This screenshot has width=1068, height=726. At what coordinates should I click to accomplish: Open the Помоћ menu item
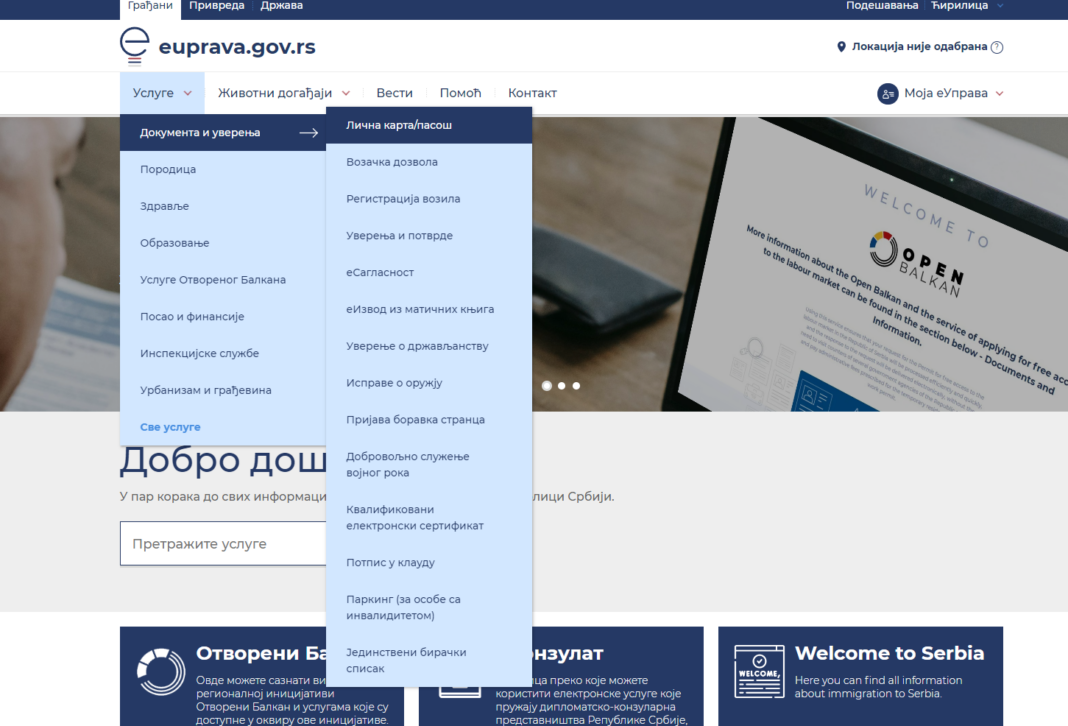click(x=460, y=93)
